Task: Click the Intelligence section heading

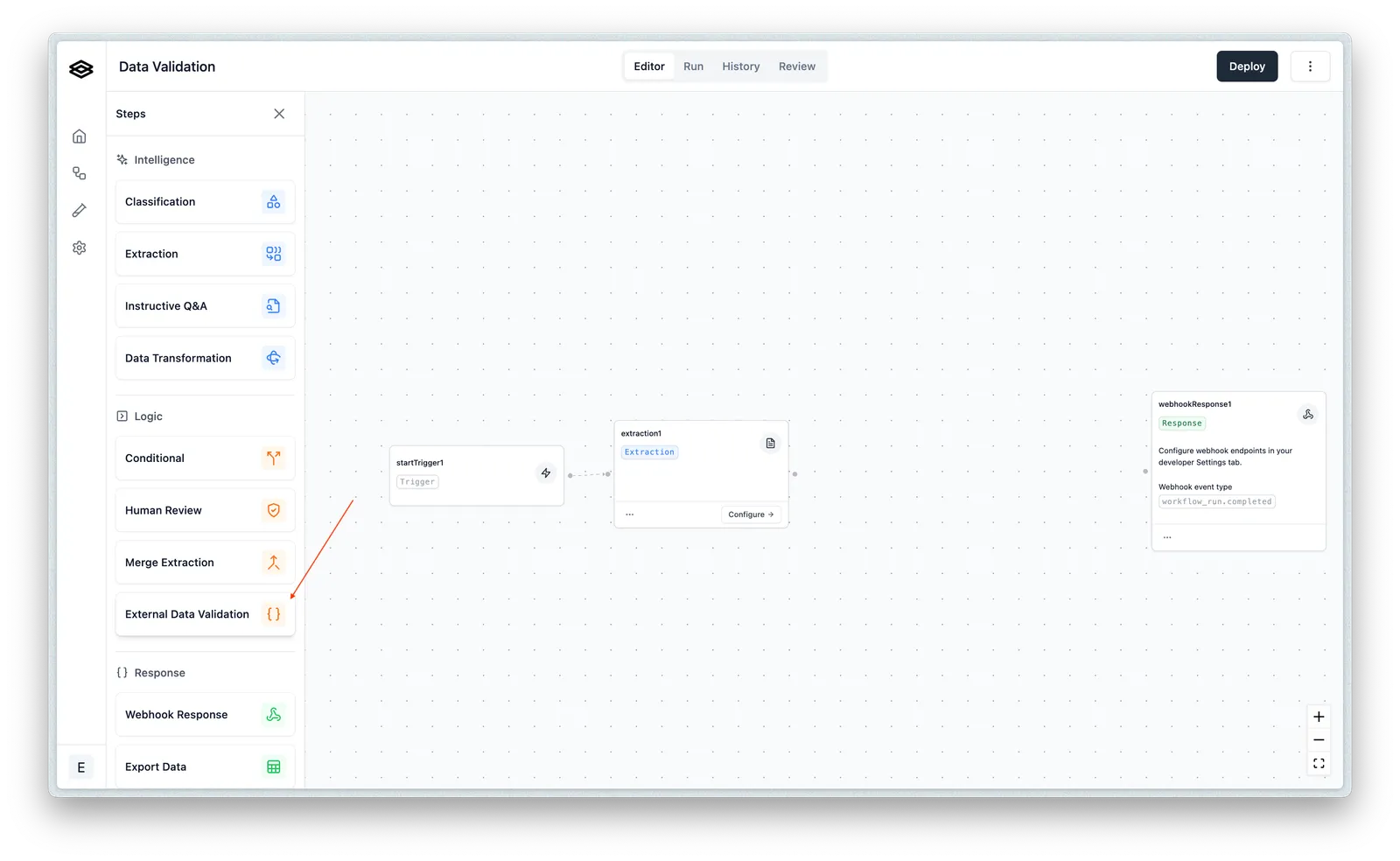Action: (x=164, y=160)
